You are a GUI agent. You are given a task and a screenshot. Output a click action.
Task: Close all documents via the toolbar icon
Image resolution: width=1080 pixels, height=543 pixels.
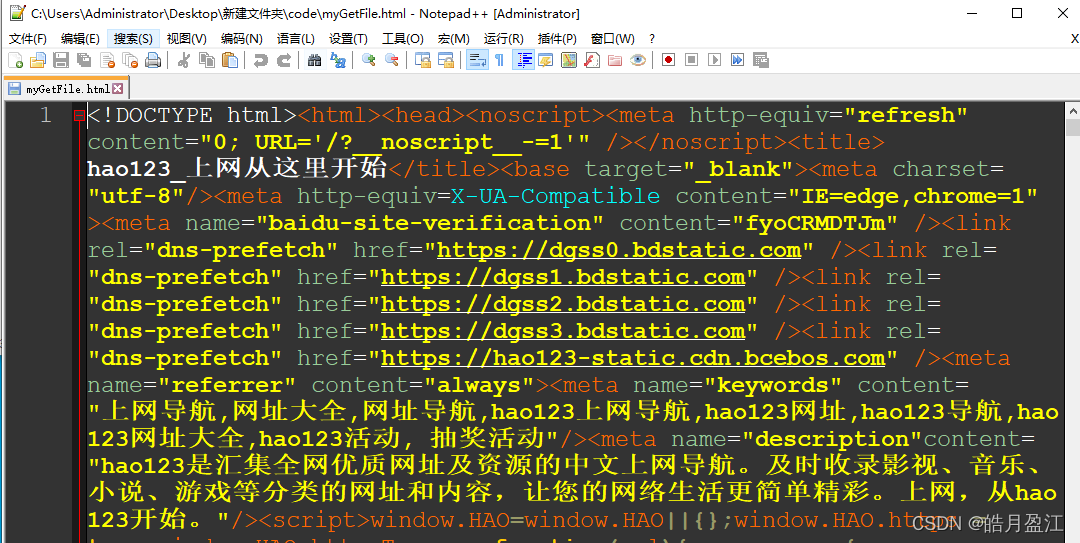pos(130,61)
